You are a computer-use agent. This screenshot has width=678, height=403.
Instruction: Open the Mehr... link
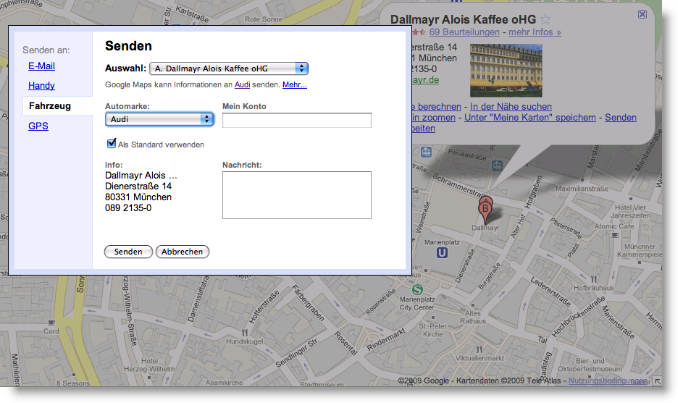click(294, 85)
